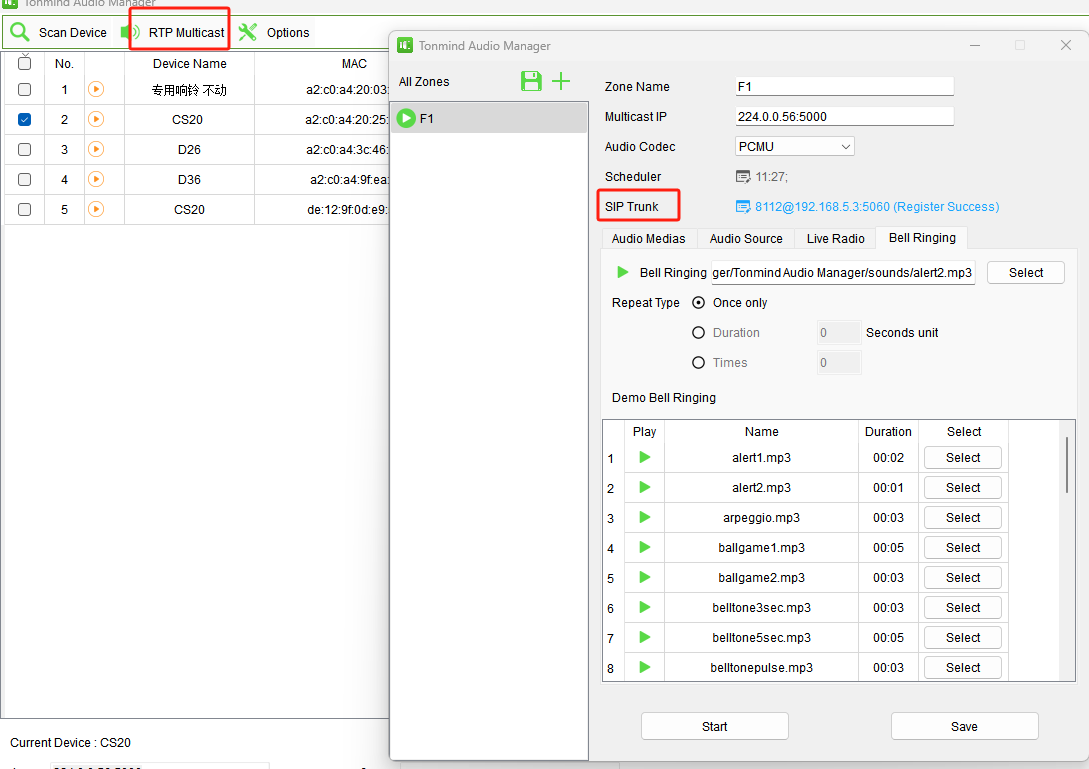Preview arpeggio.mp3 with play icon

coord(645,517)
